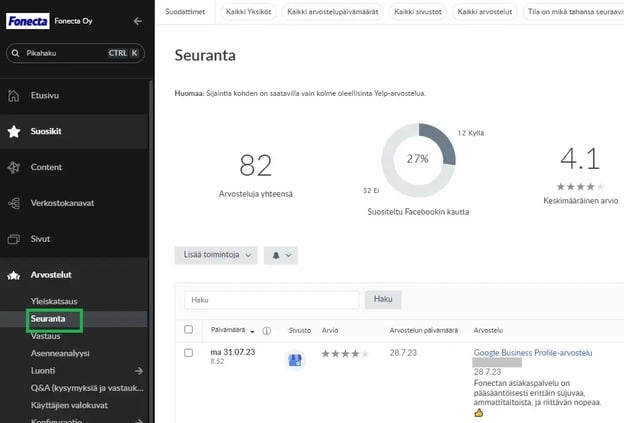This screenshot has height=423, width=624.
Task: Click the Sivusto column header
Action: pyautogui.click(x=300, y=330)
